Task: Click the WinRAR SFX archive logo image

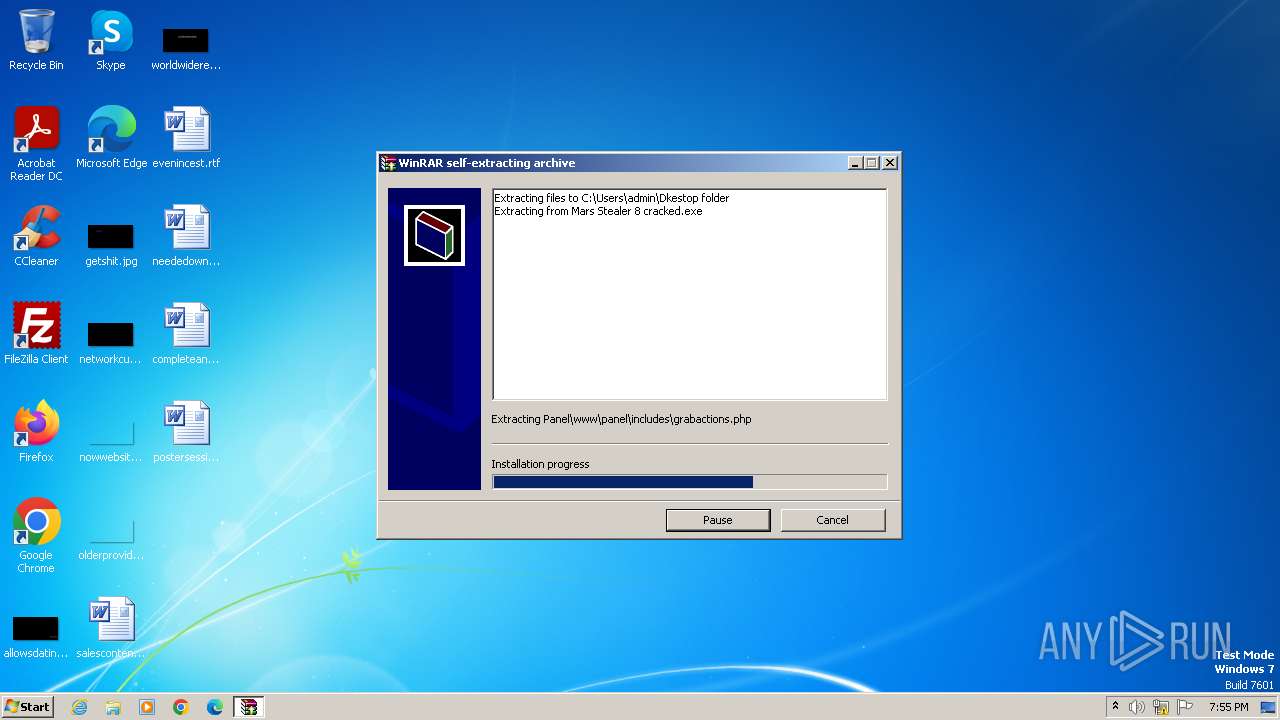Action: pos(434,235)
